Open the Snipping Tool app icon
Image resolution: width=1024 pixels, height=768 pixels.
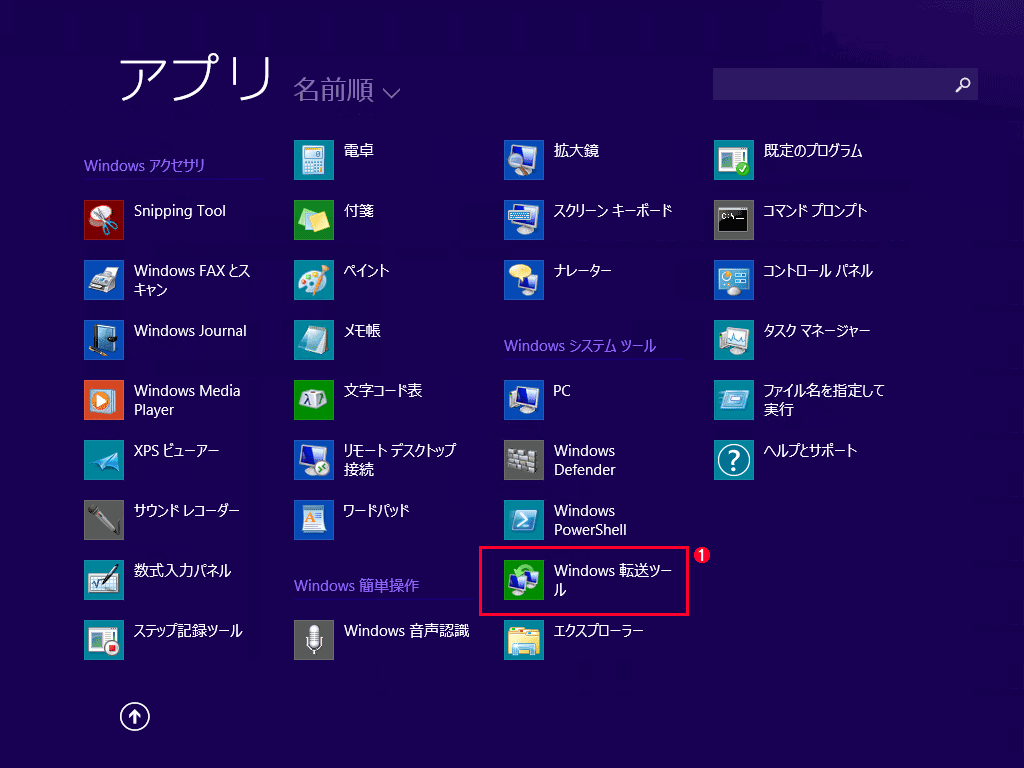(x=104, y=220)
